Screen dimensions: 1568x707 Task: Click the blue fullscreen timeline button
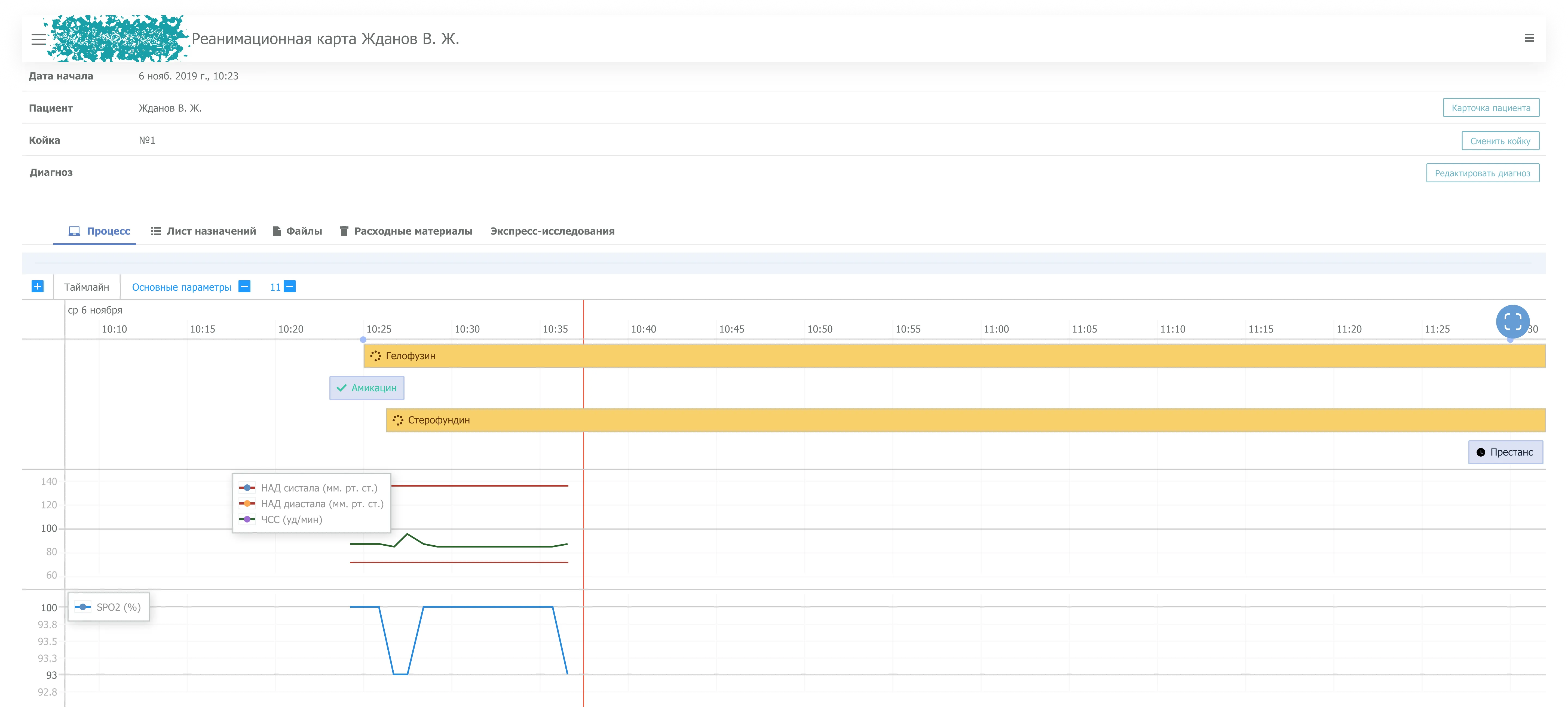[1513, 322]
